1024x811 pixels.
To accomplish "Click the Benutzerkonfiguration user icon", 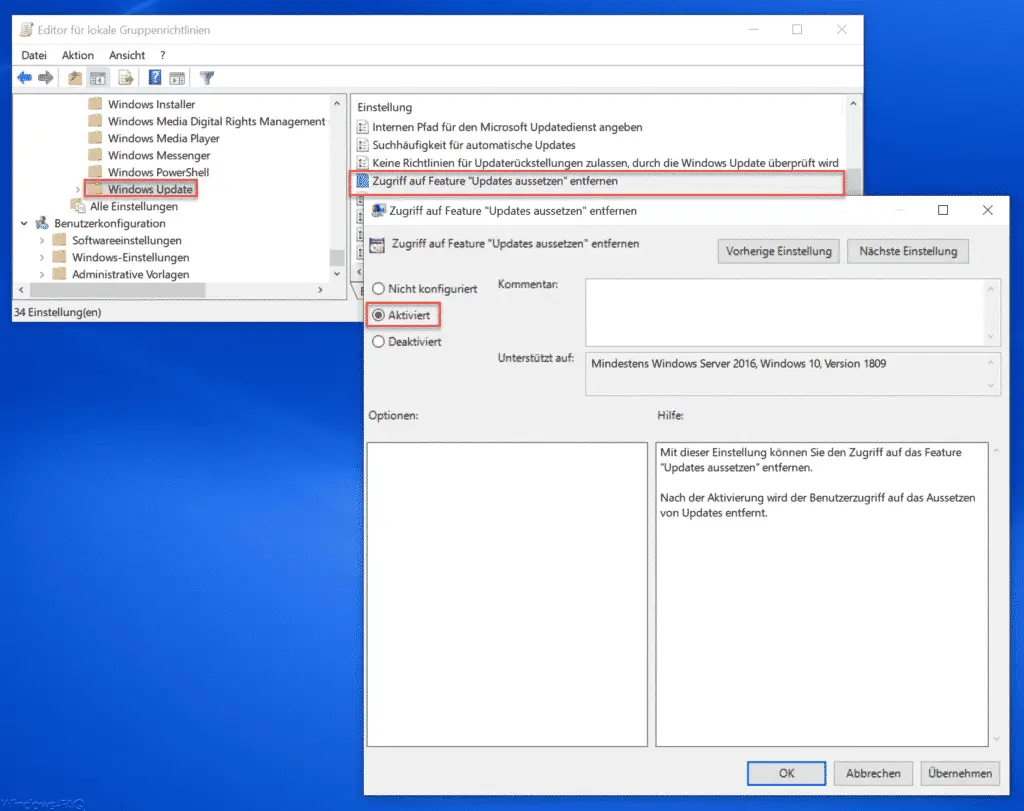I will tap(42, 223).
